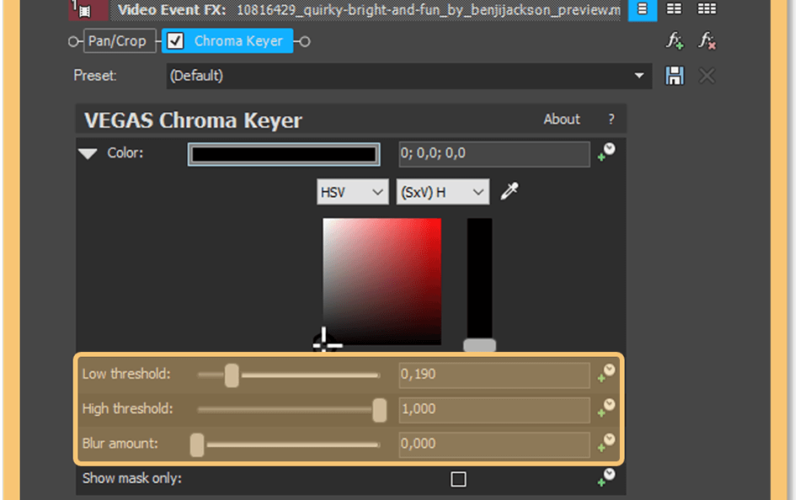This screenshot has width=800, height=500.
Task: Click the chain start connector before Pan/Crop
Action: [x=74, y=41]
